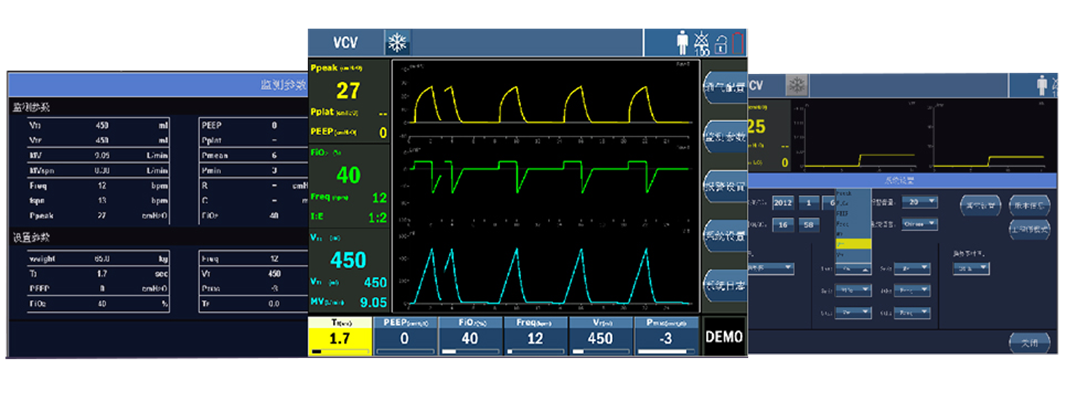Open the VCV ventilation mode selector
This screenshot has width=1066, height=401.
pos(345,43)
